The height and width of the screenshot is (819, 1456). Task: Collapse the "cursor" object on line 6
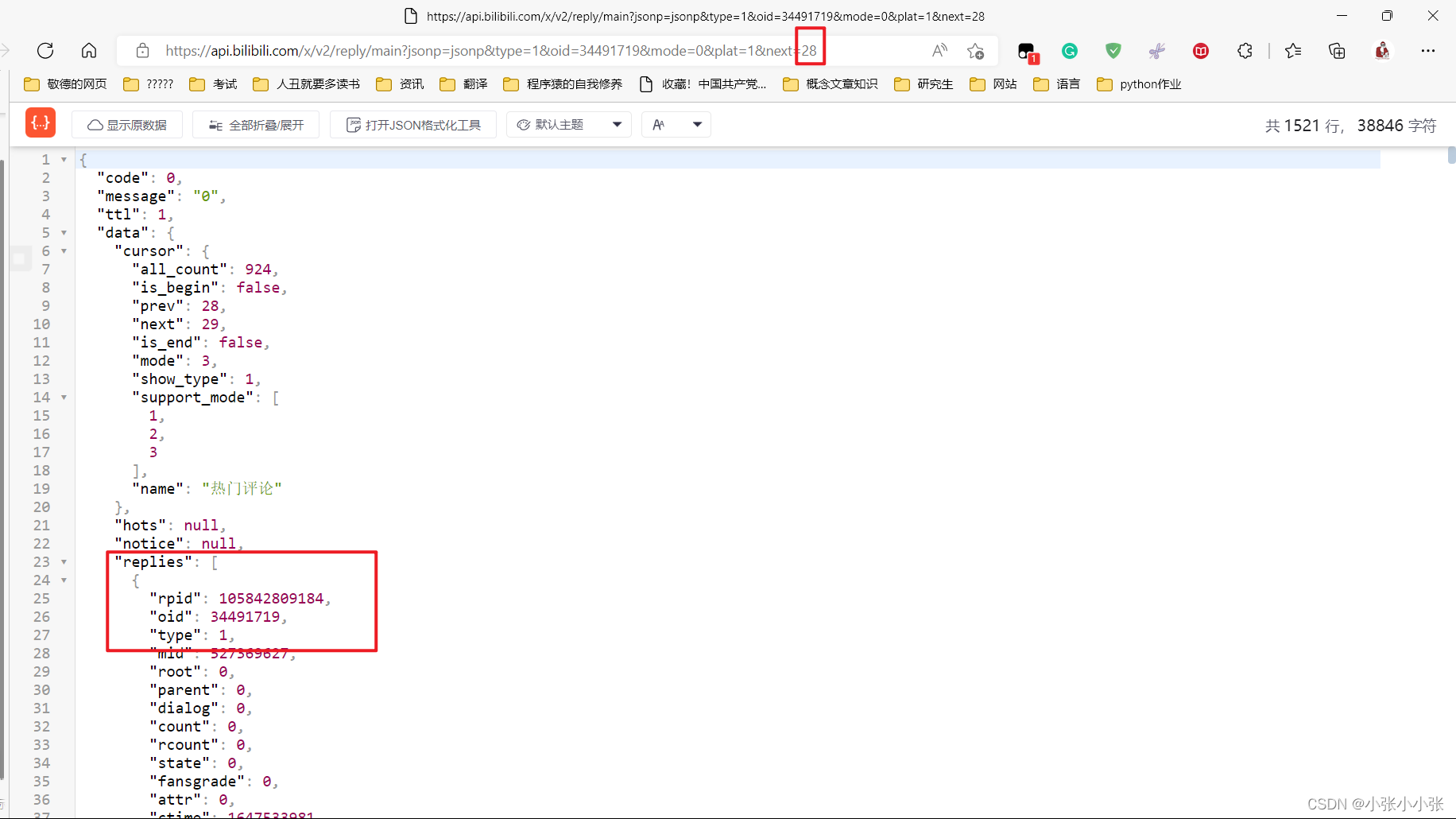point(64,251)
